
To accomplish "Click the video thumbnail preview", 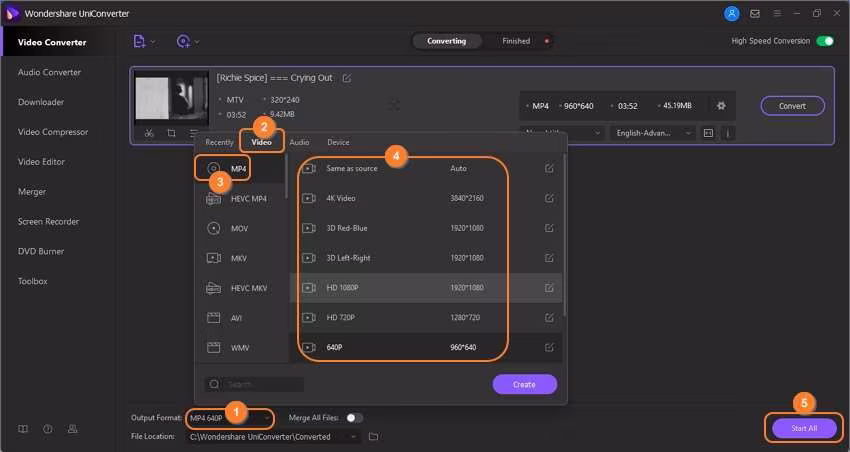I will tap(171, 98).
